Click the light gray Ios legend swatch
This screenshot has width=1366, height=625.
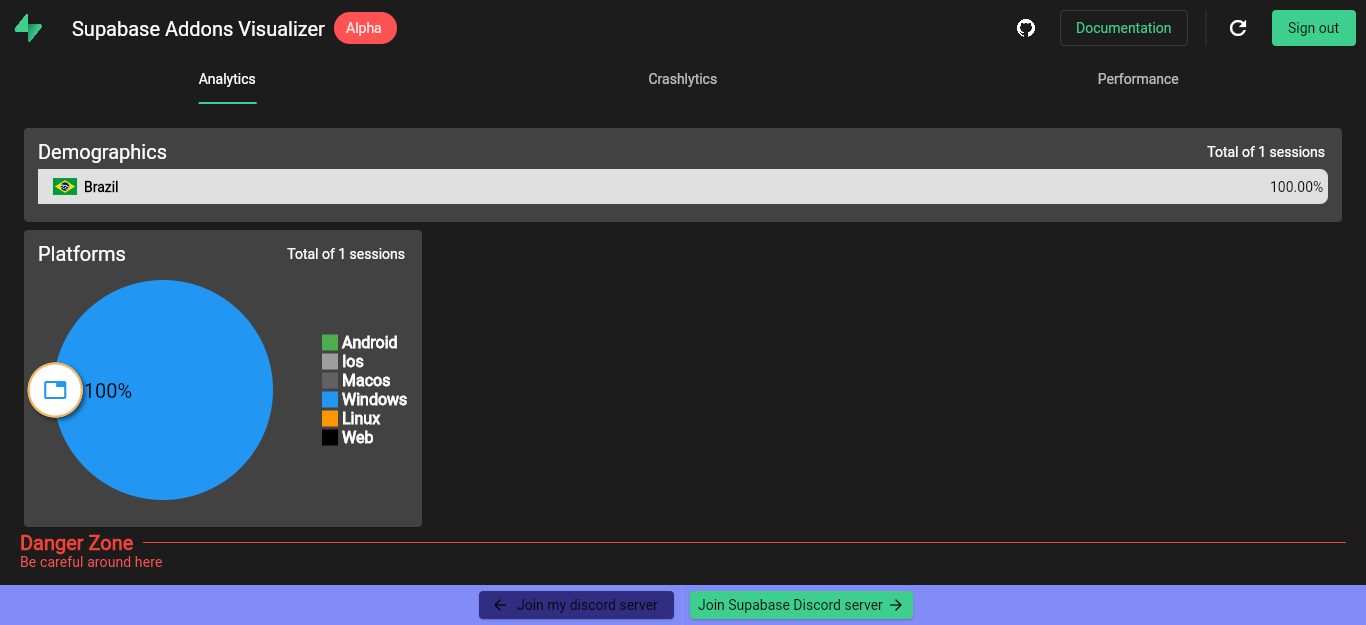(330, 362)
